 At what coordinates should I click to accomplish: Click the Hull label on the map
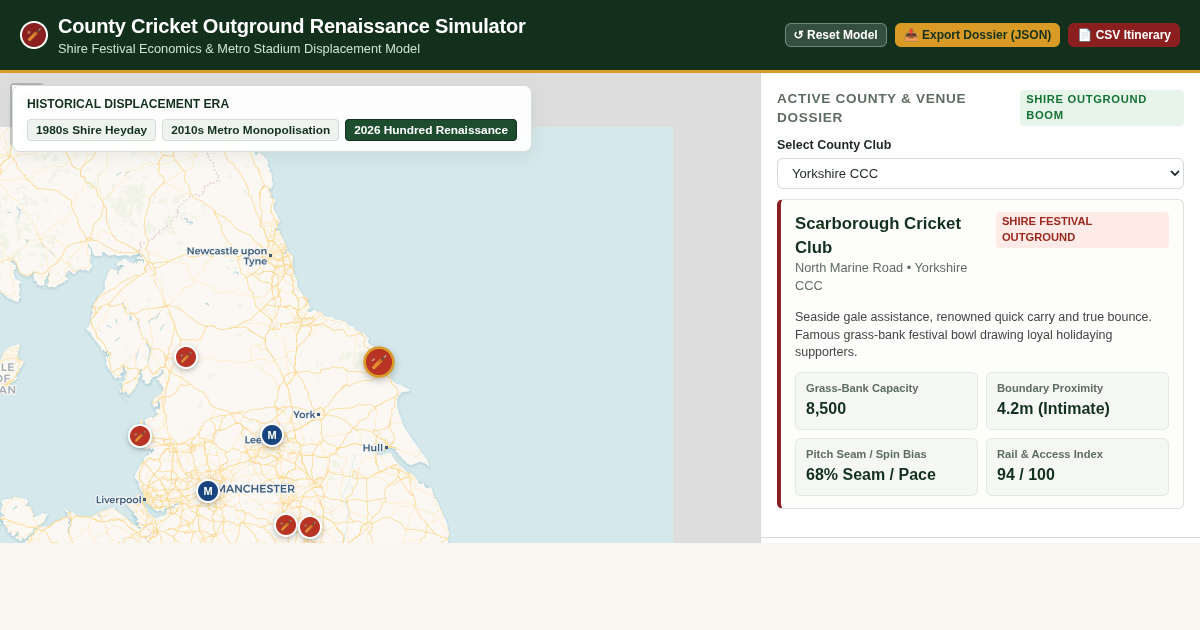coord(373,448)
